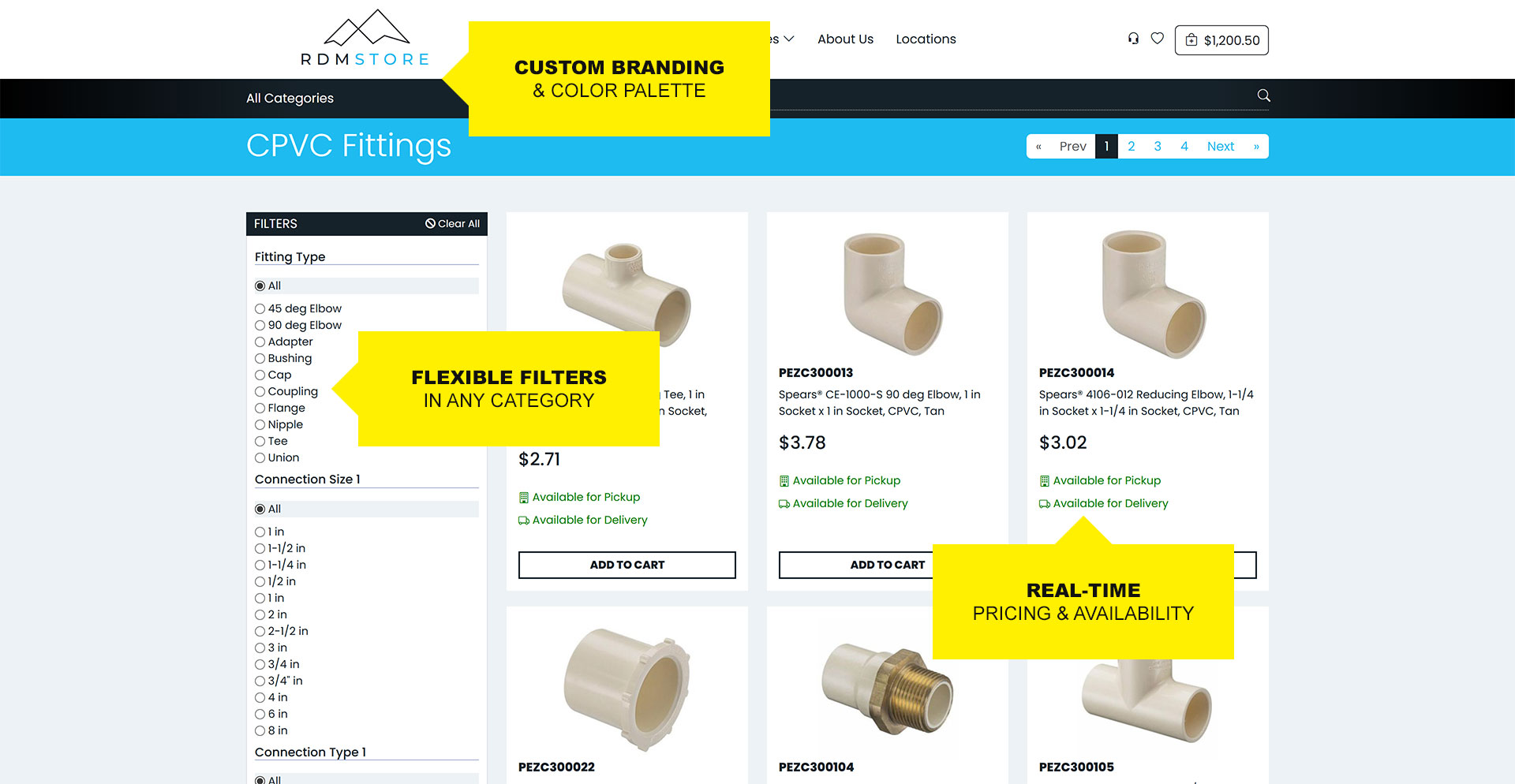Expand the header dropdown chevron menu
1515x784 pixels.
[x=788, y=39]
